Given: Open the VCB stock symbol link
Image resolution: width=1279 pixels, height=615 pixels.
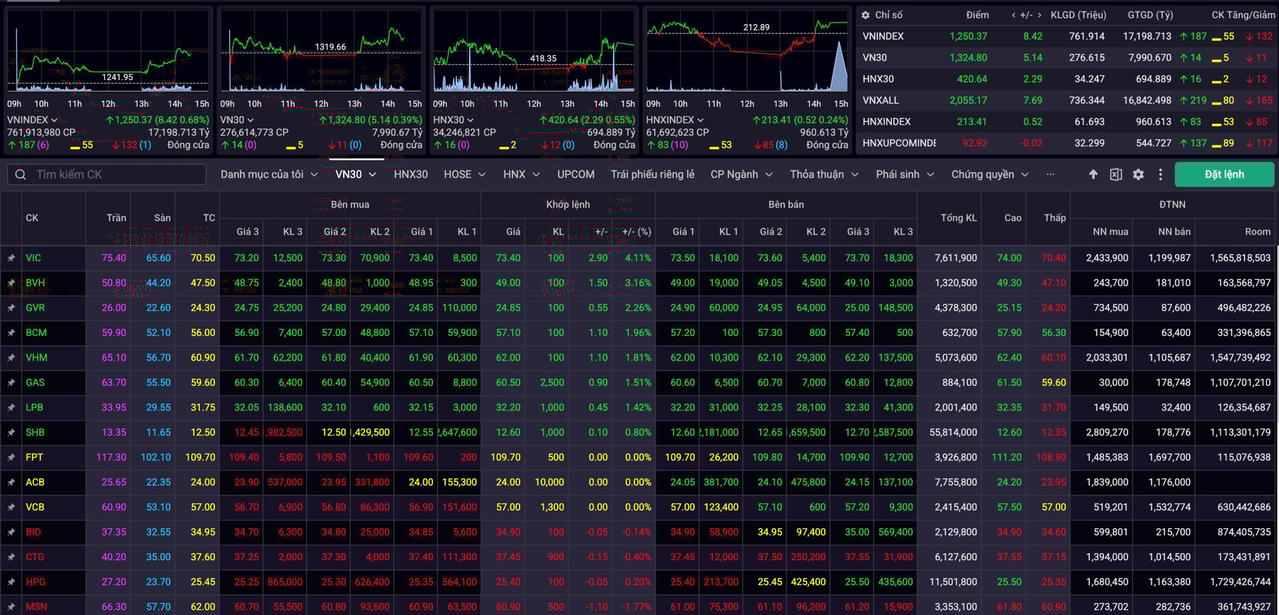Looking at the screenshot, I should pyautogui.click(x=35, y=507).
